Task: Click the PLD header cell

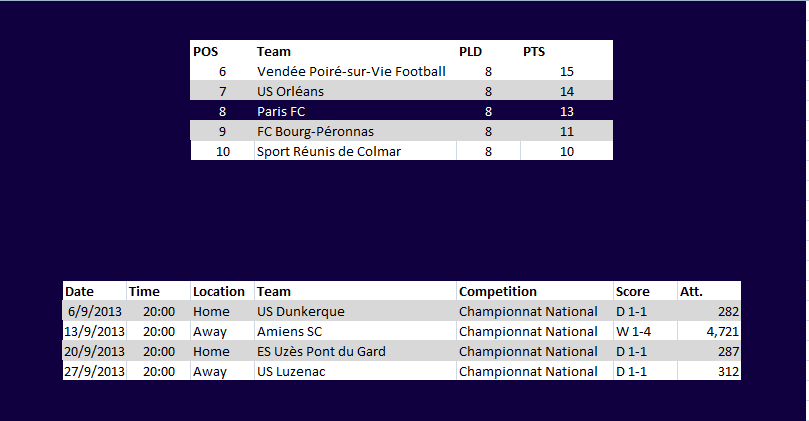Action: coord(489,52)
